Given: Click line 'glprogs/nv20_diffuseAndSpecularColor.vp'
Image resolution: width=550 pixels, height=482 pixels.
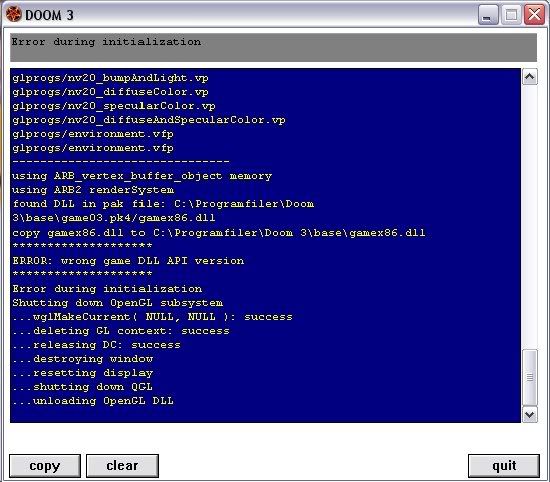Looking at the screenshot, I should tap(149, 120).
